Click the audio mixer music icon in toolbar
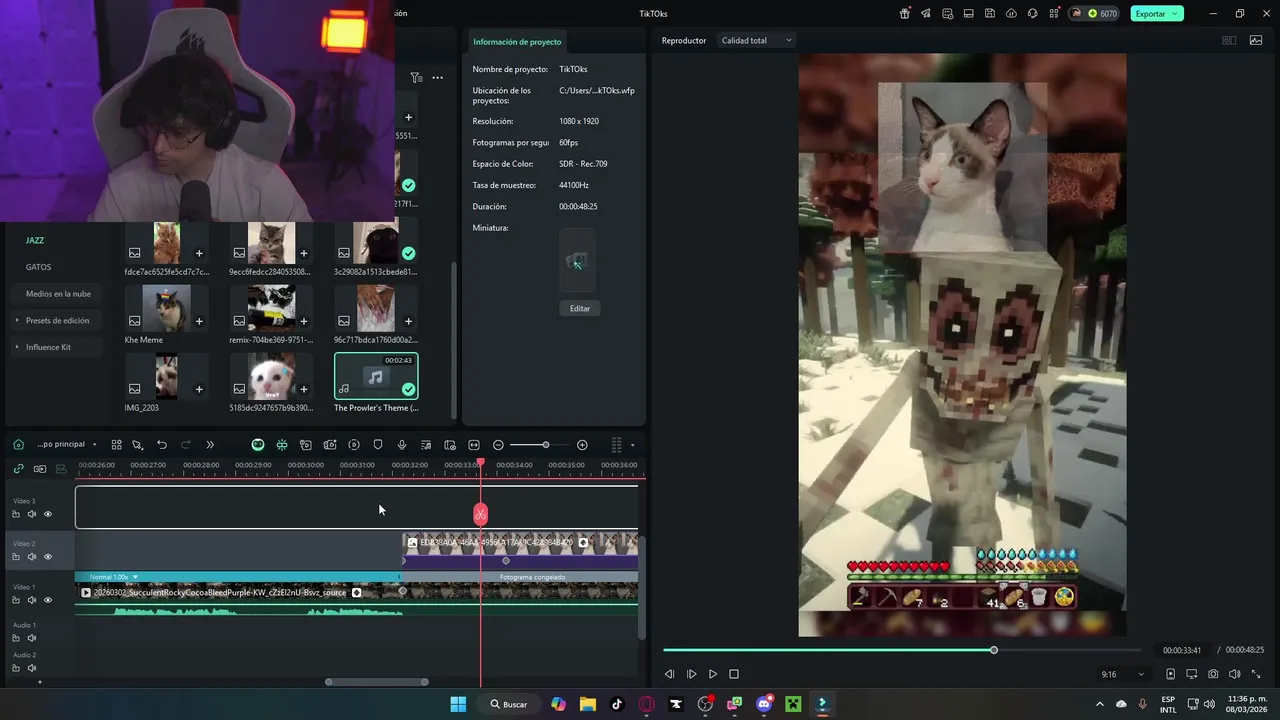 tap(426, 445)
